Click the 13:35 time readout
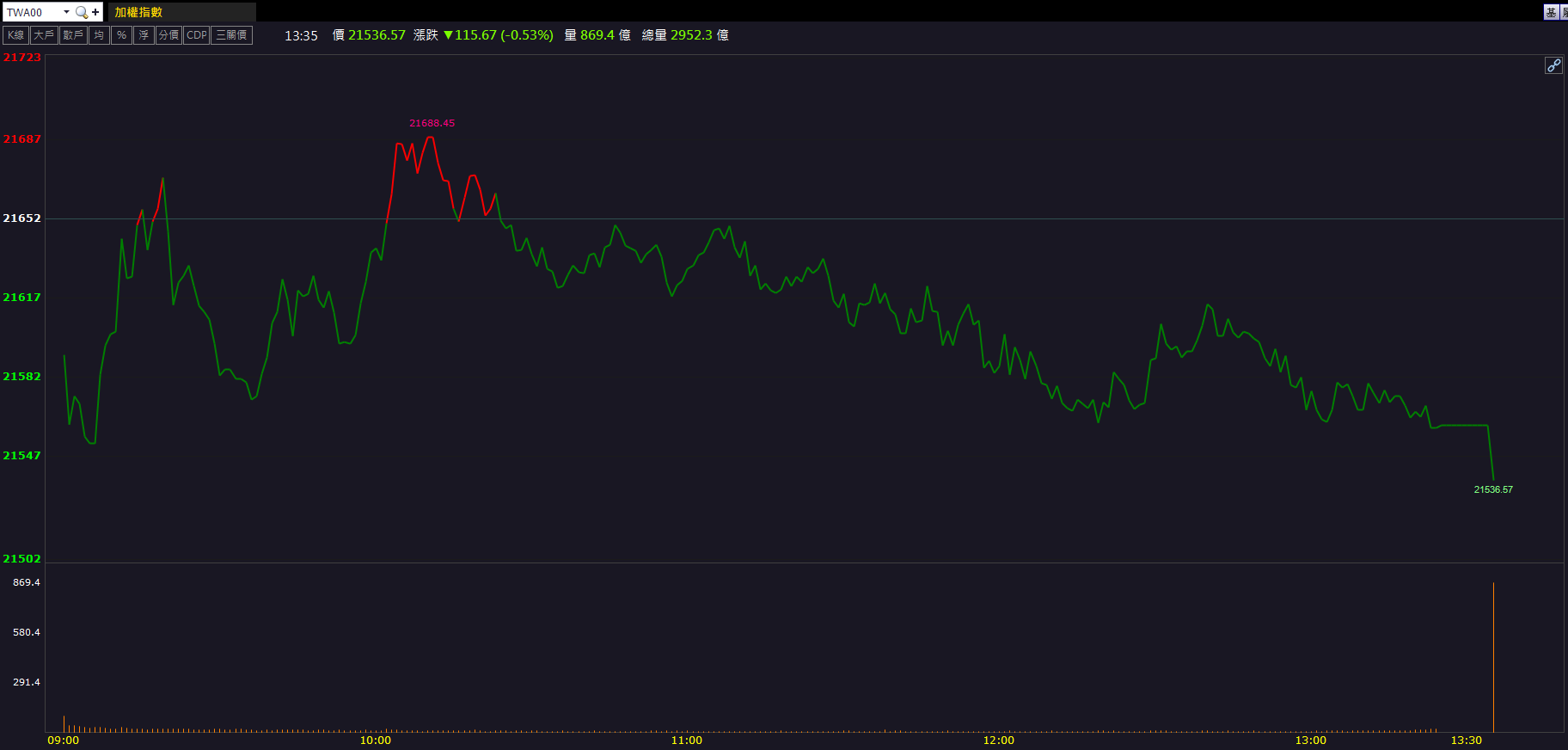1568x750 pixels. click(301, 36)
